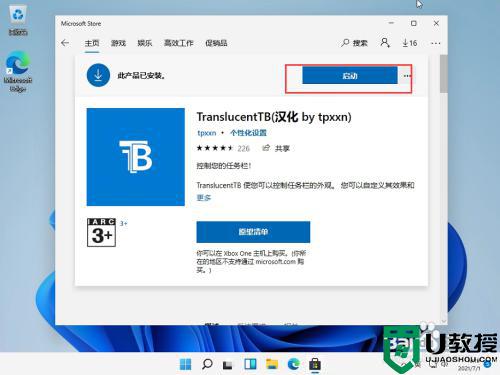Open the 促销品 tab

pyautogui.click(x=216, y=43)
